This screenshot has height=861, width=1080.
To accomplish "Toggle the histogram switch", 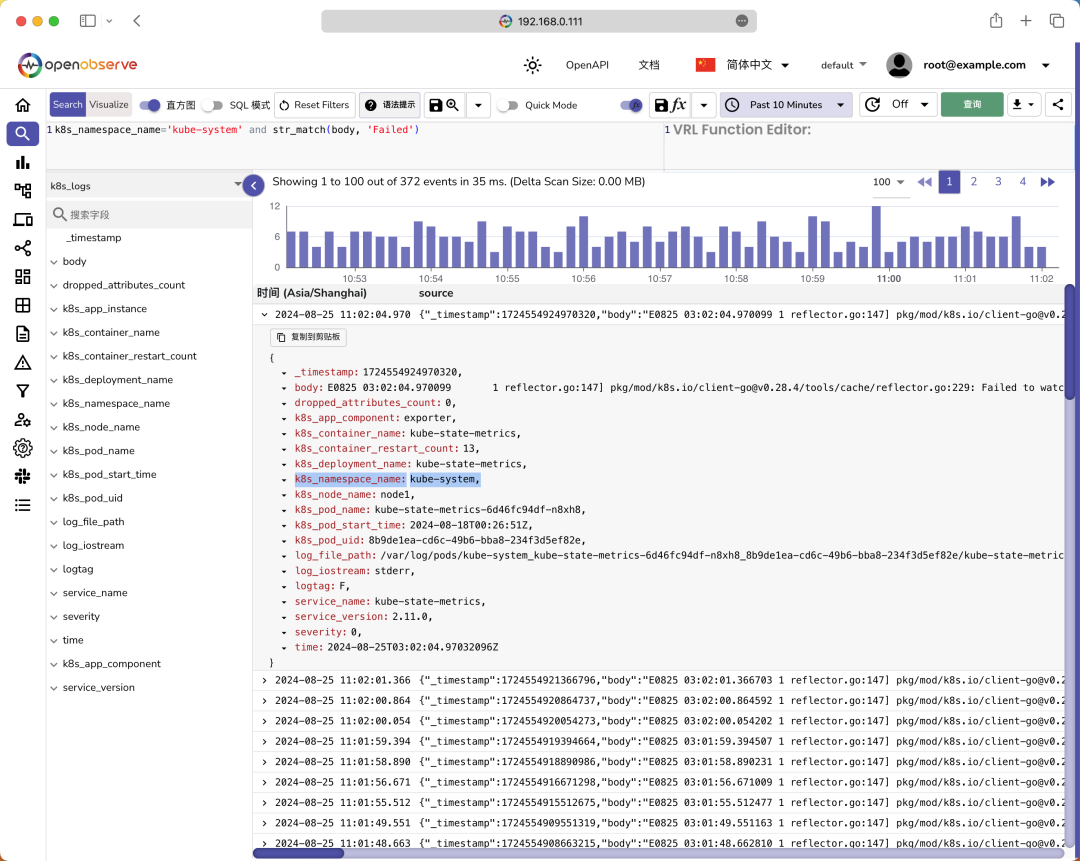I will tap(149, 105).
